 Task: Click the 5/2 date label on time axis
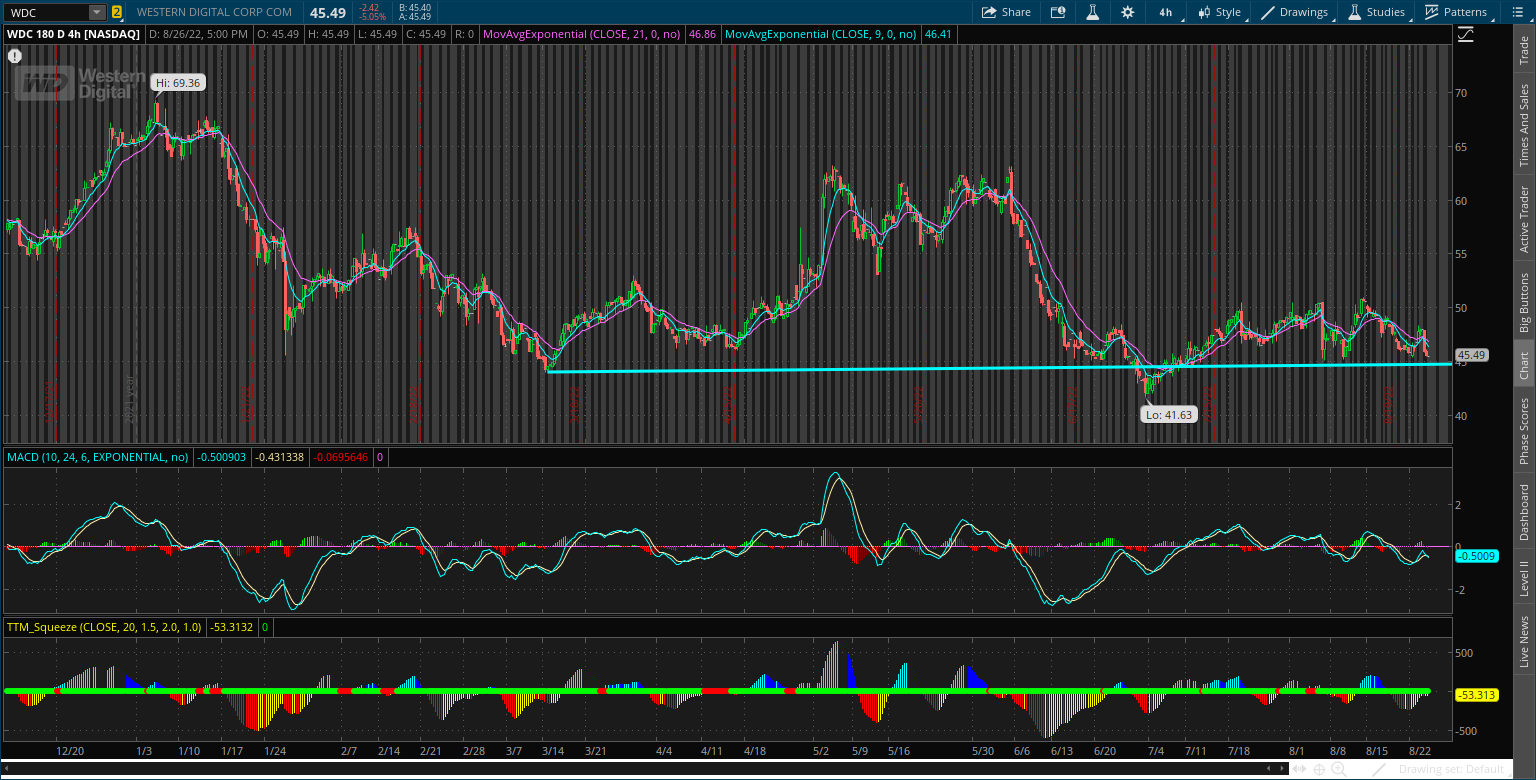click(x=822, y=750)
